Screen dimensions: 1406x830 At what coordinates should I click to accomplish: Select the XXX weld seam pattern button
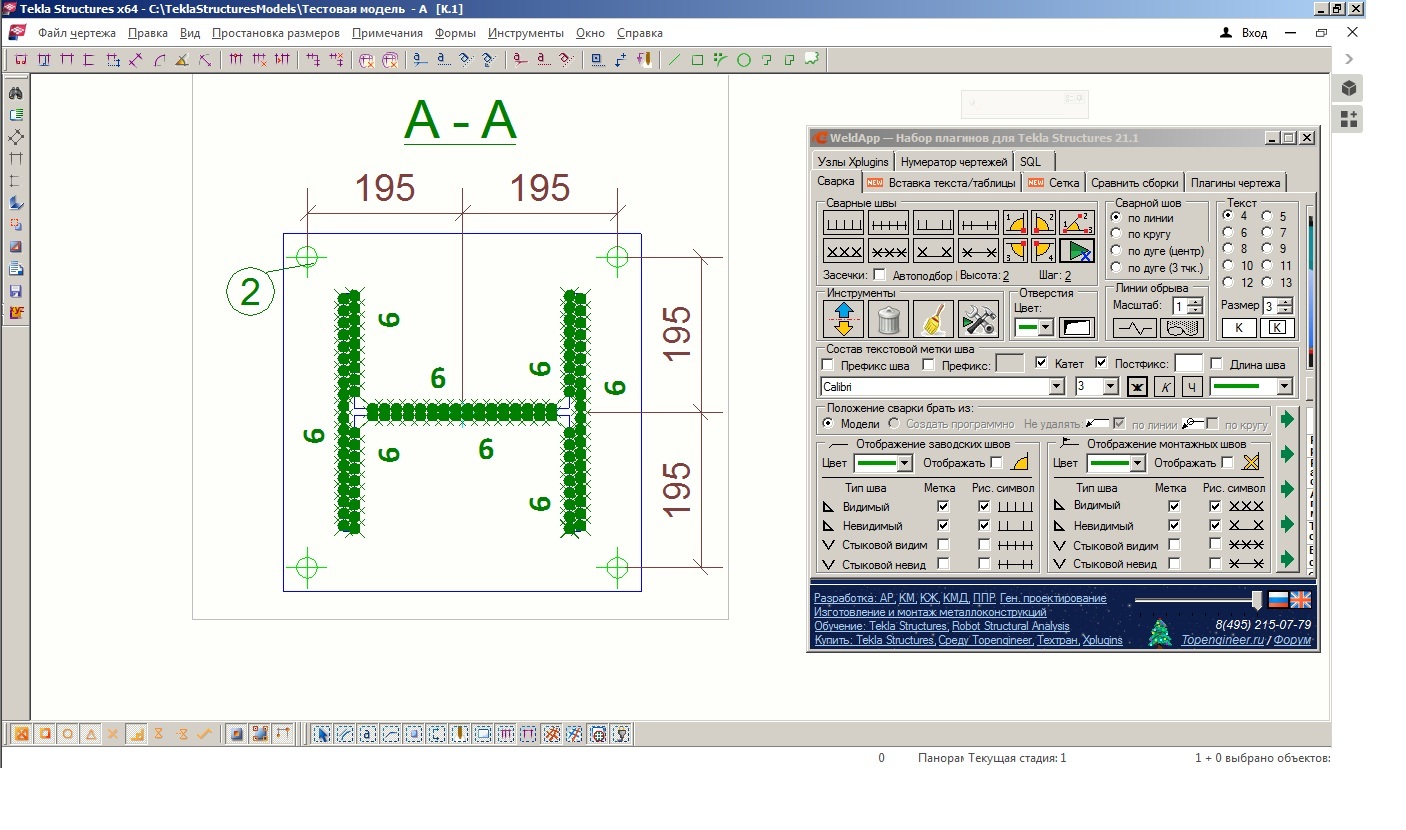[843, 250]
